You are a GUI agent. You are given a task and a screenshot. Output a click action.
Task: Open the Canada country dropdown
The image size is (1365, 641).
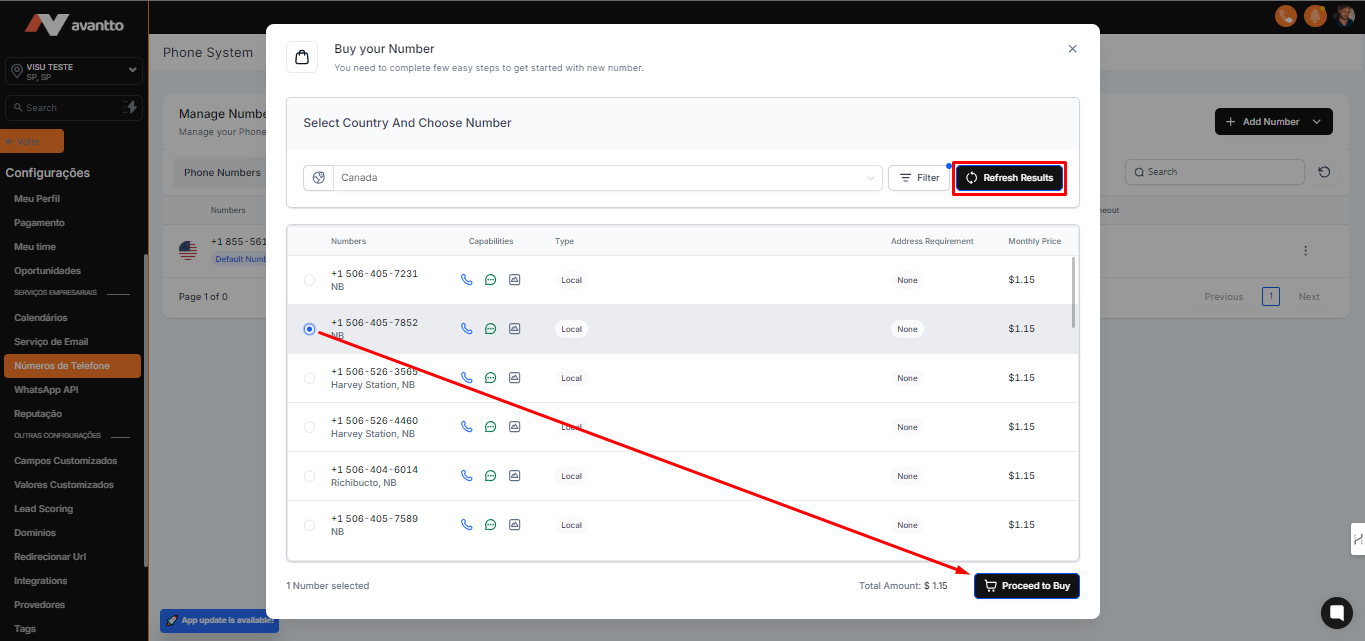606,178
